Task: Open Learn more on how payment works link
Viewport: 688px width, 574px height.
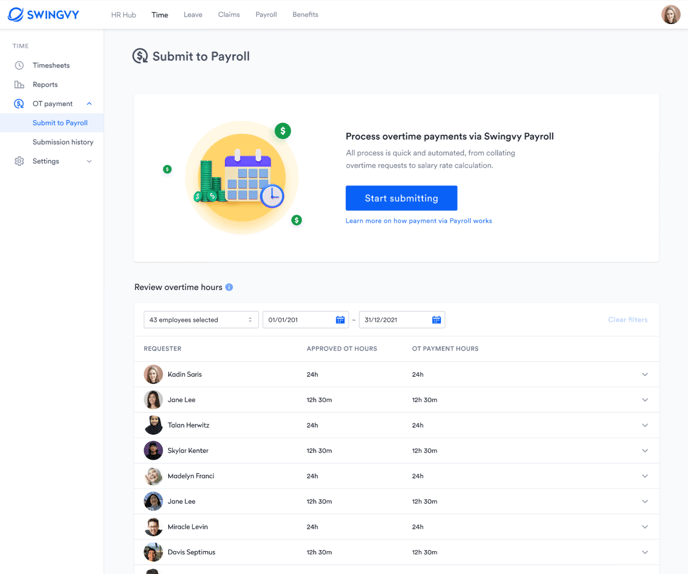Action: point(419,221)
